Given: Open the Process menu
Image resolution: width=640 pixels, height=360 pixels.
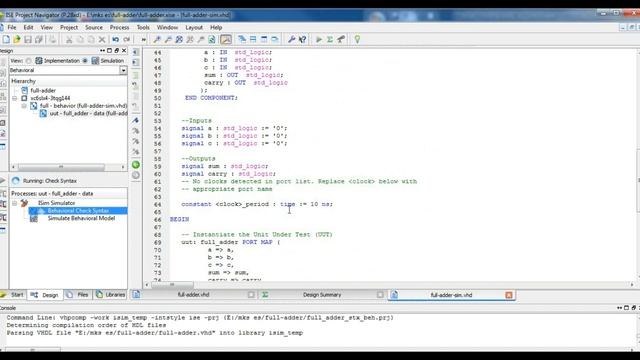Looking at the screenshot, I should coord(120,27).
